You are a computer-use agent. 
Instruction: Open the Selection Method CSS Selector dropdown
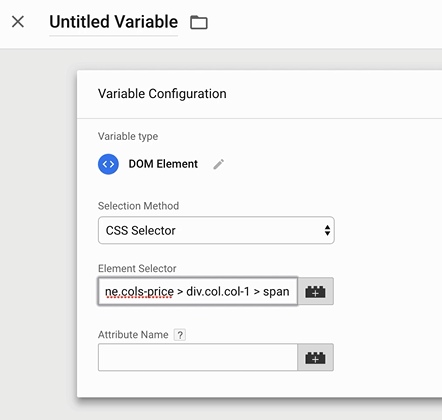point(216,230)
